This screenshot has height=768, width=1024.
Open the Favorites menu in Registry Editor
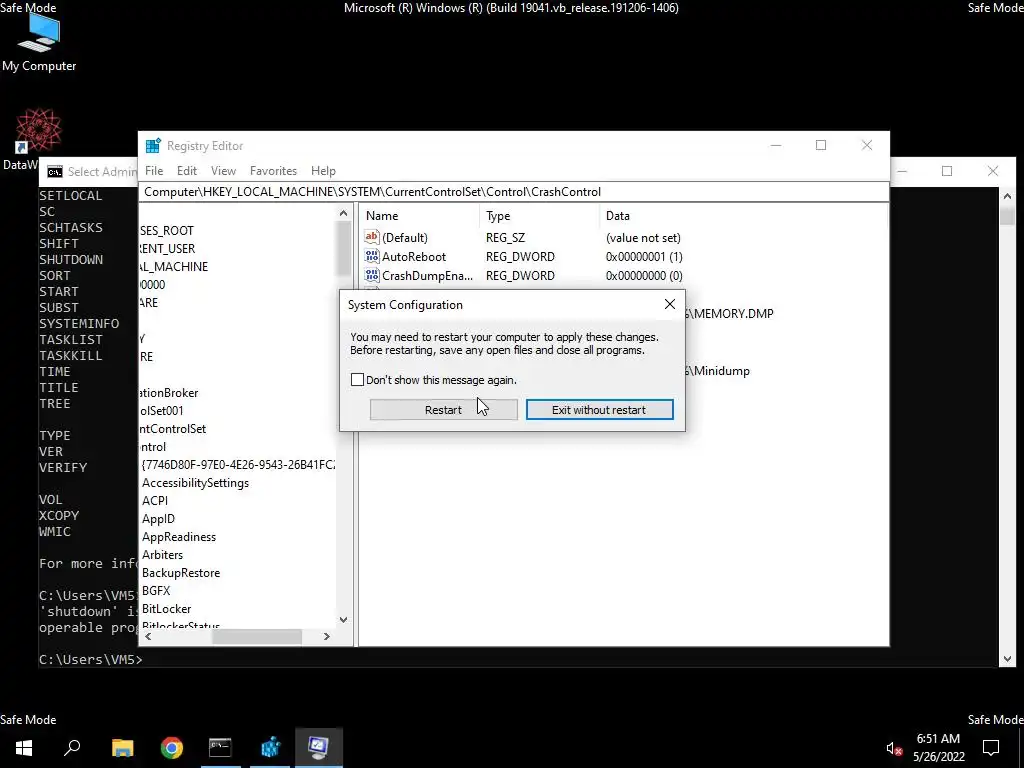click(273, 170)
